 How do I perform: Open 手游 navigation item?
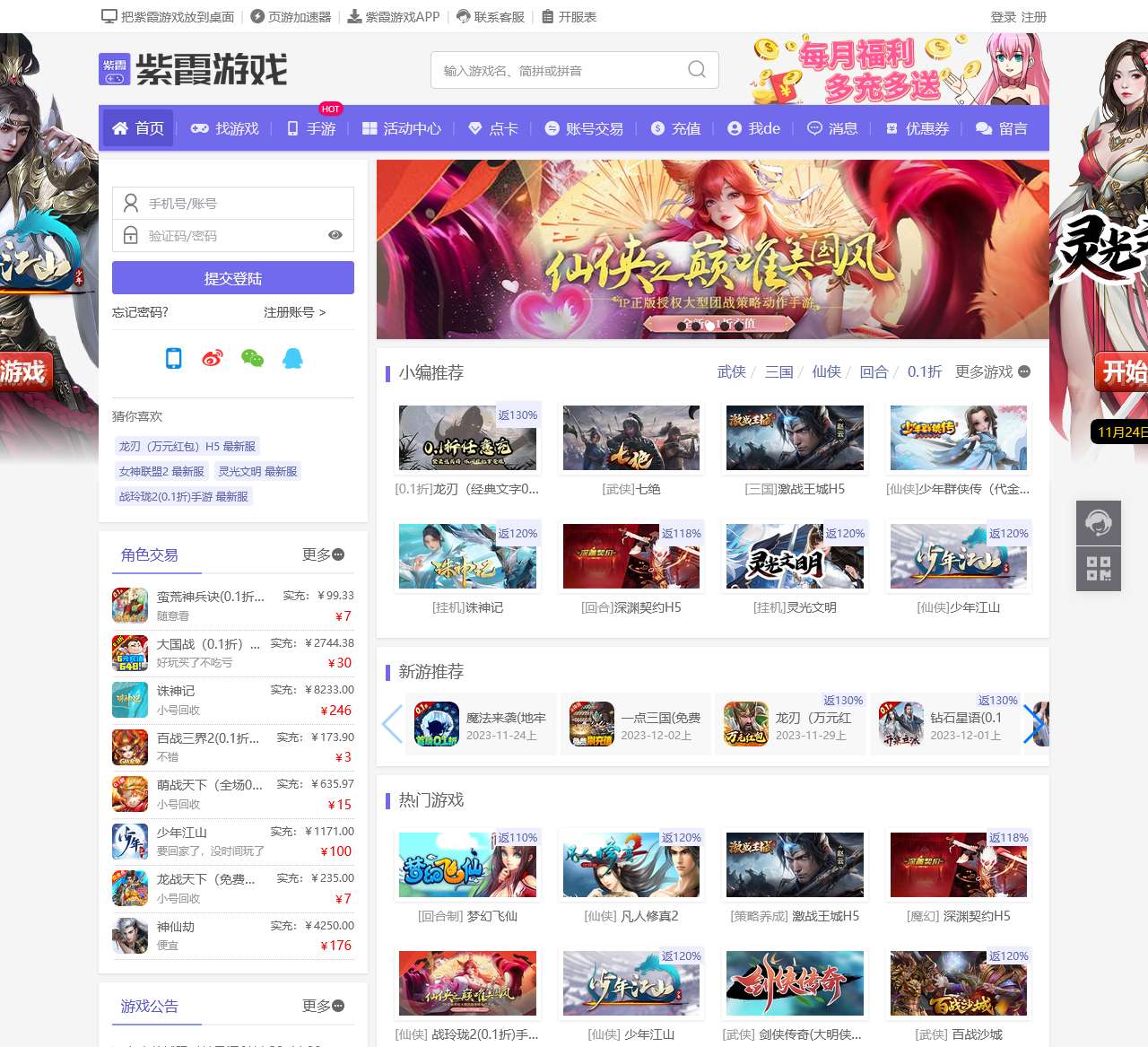pyautogui.click(x=311, y=128)
